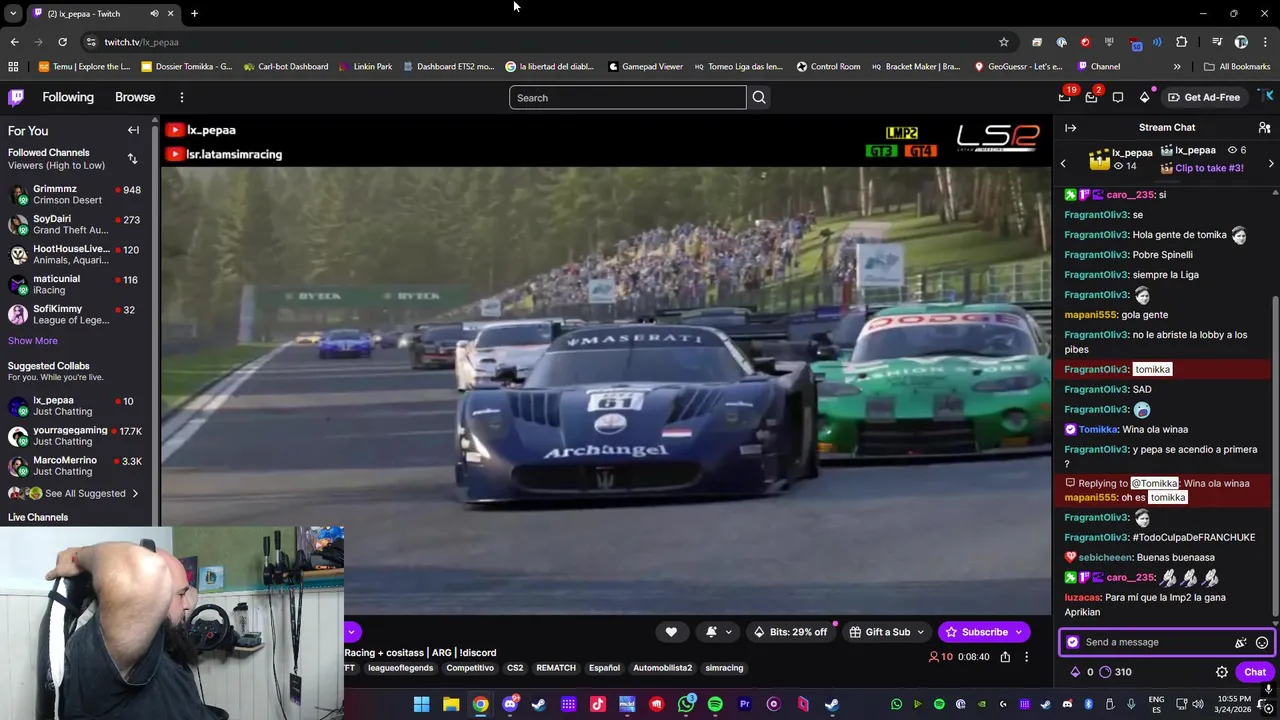
Task: Open MarcoMerrino suggested channel
Action: click(76, 466)
